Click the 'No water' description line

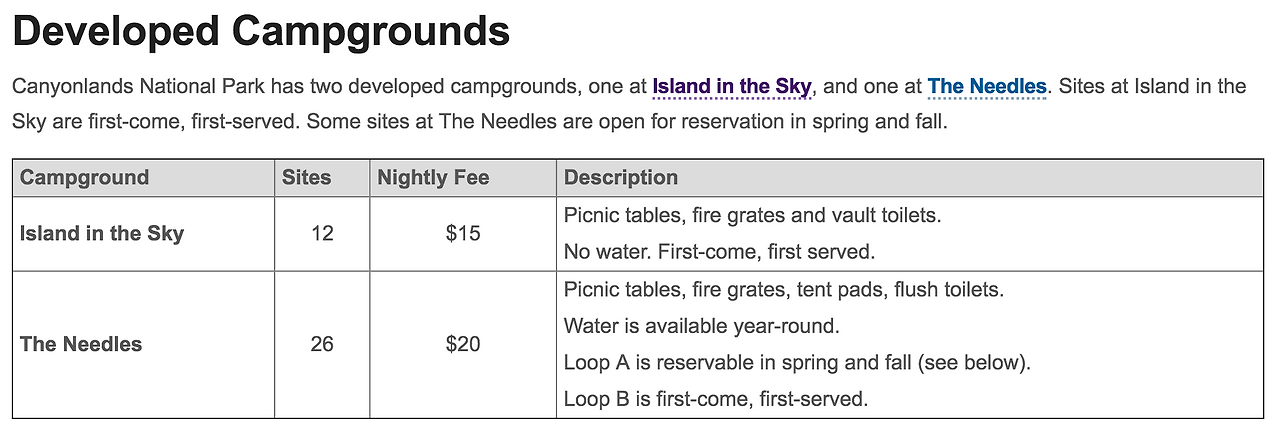tap(720, 252)
